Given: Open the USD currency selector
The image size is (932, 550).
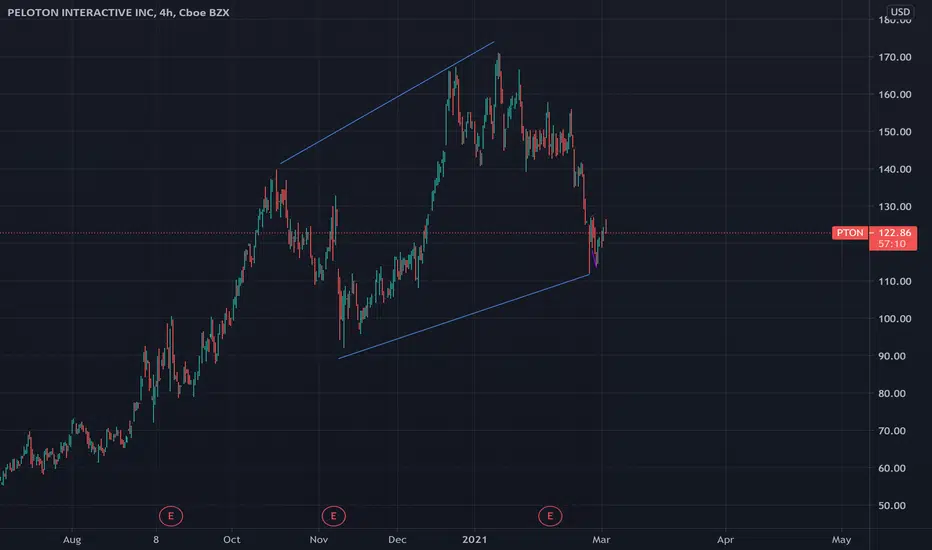Looking at the screenshot, I should [900, 11].
